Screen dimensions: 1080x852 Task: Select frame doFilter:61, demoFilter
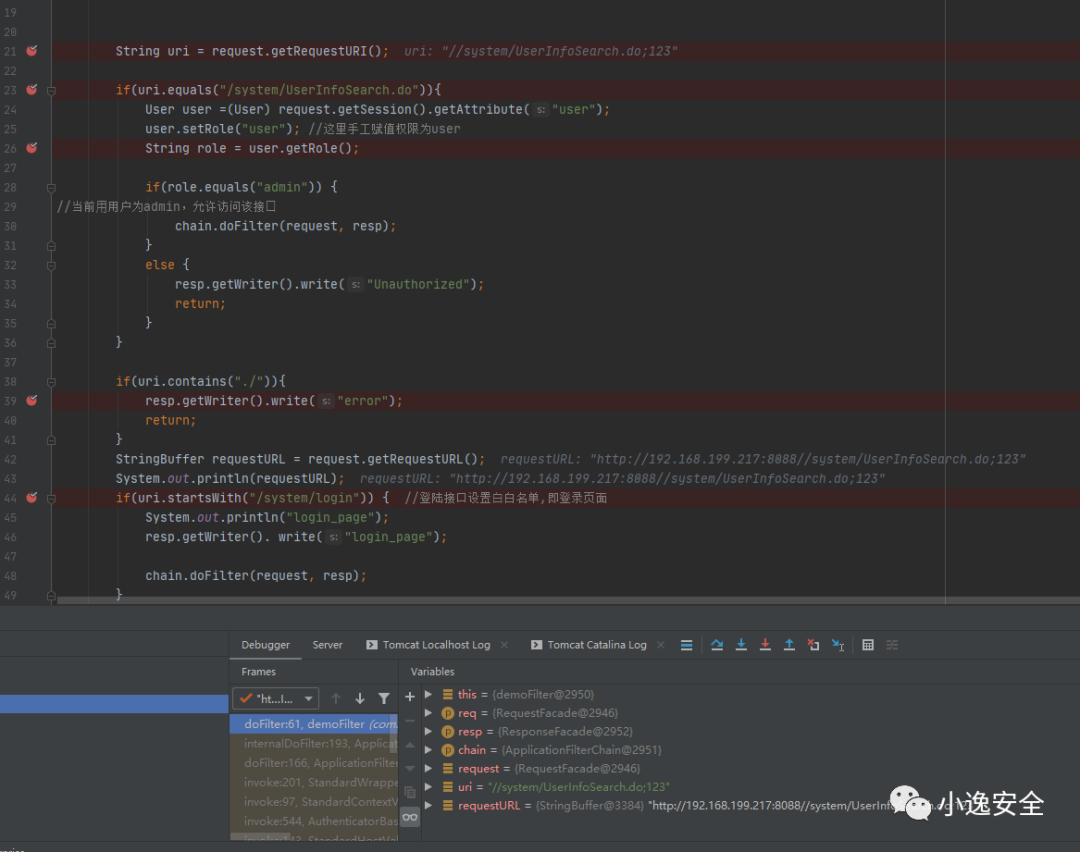tap(313, 724)
